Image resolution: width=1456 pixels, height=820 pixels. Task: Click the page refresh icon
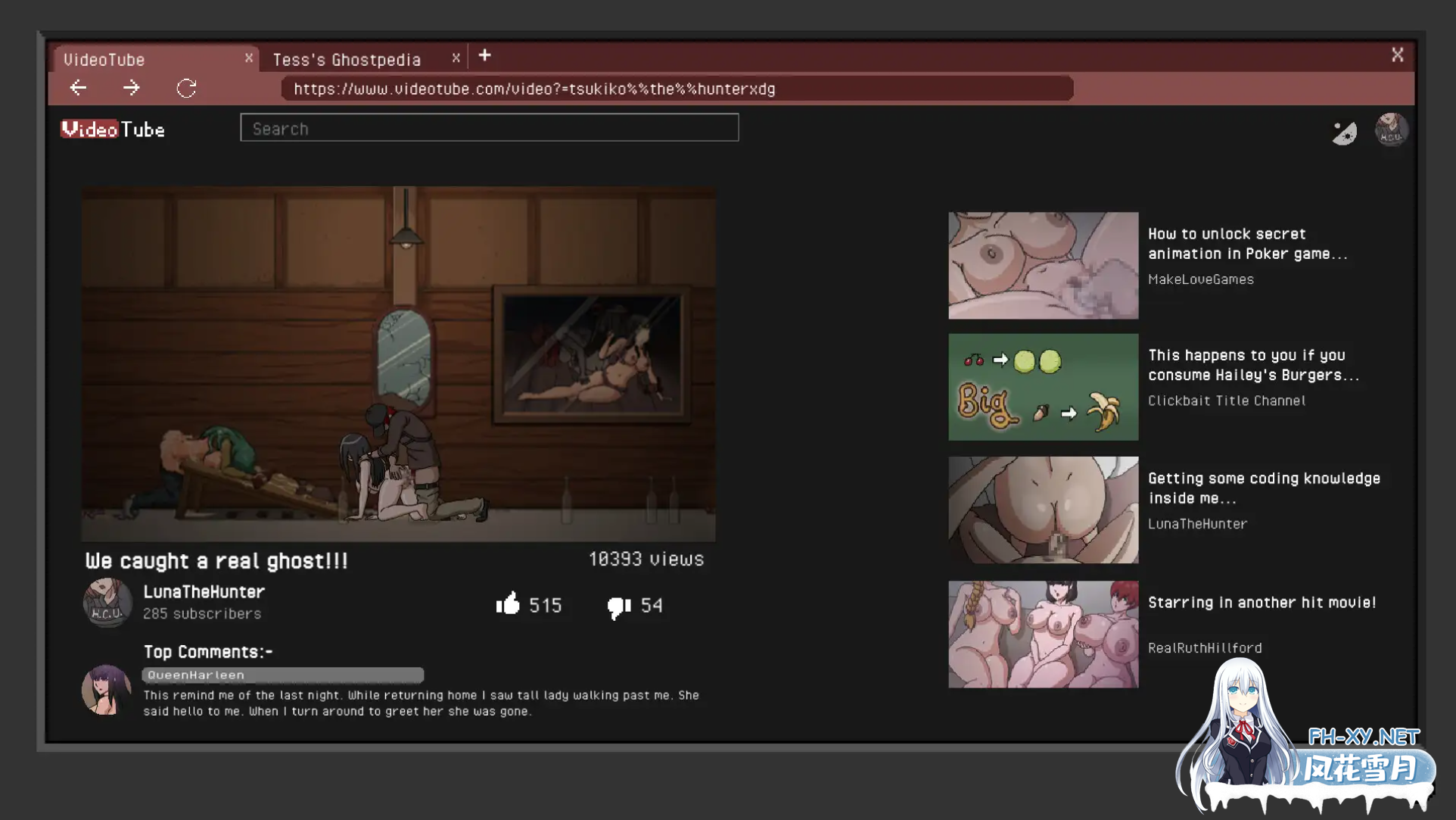(186, 88)
